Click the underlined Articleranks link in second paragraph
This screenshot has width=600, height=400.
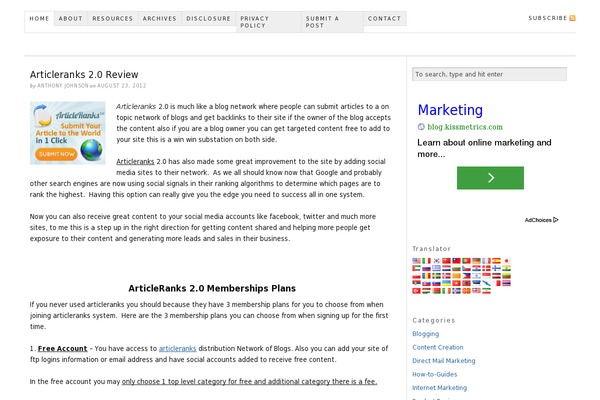[x=135, y=162]
